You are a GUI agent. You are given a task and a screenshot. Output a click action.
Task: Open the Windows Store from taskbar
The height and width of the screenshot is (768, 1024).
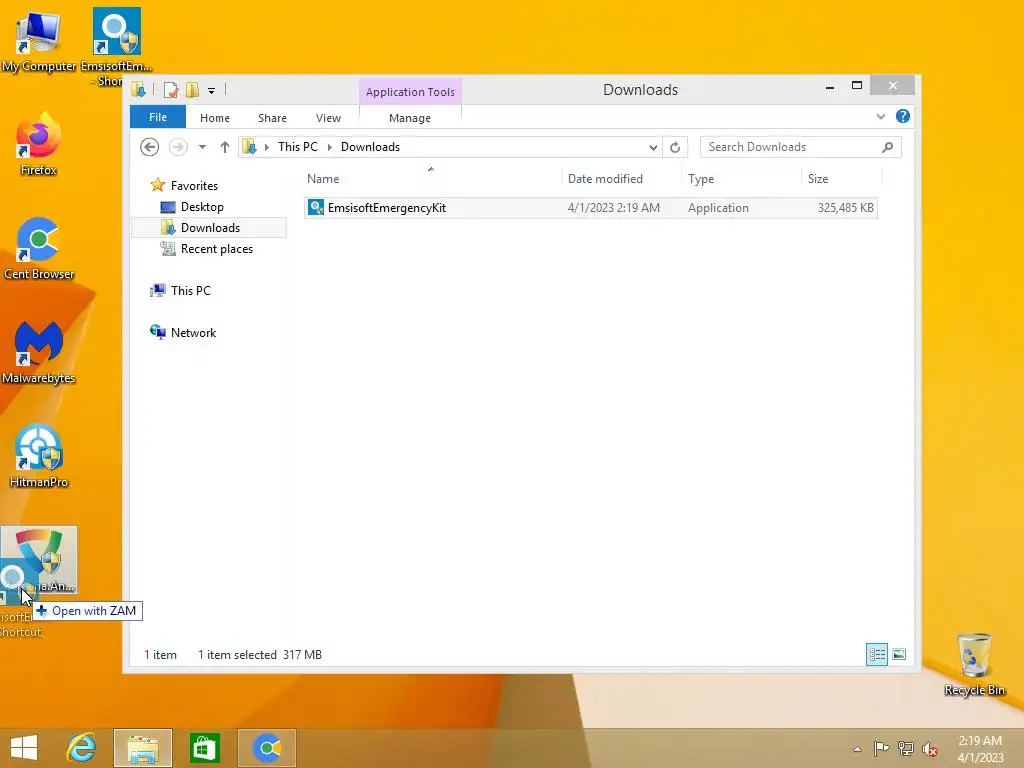204,748
